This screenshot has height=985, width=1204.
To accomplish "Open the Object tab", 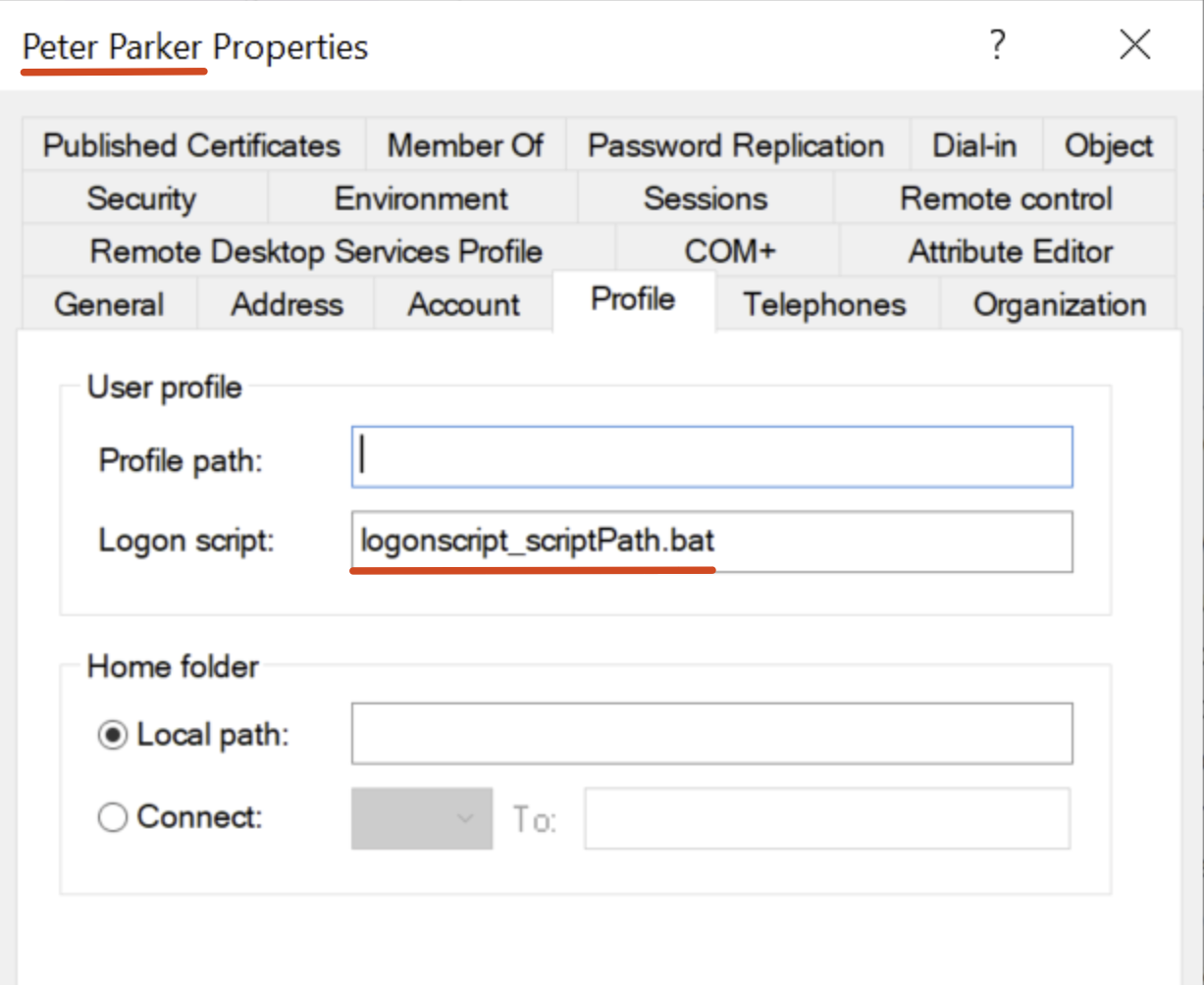I will click(x=1109, y=146).
